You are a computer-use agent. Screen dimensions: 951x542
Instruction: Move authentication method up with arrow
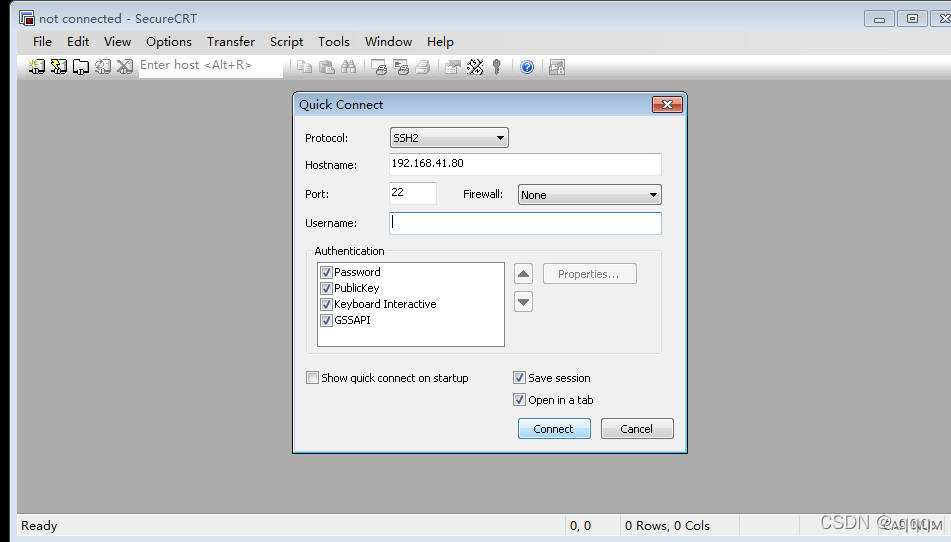(x=523, y=274)
